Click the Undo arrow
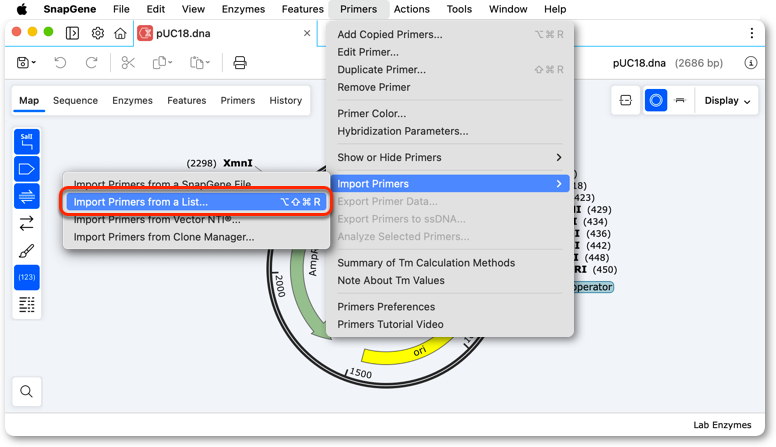Screen dimensions: 776x447 (x=60, y=63)
